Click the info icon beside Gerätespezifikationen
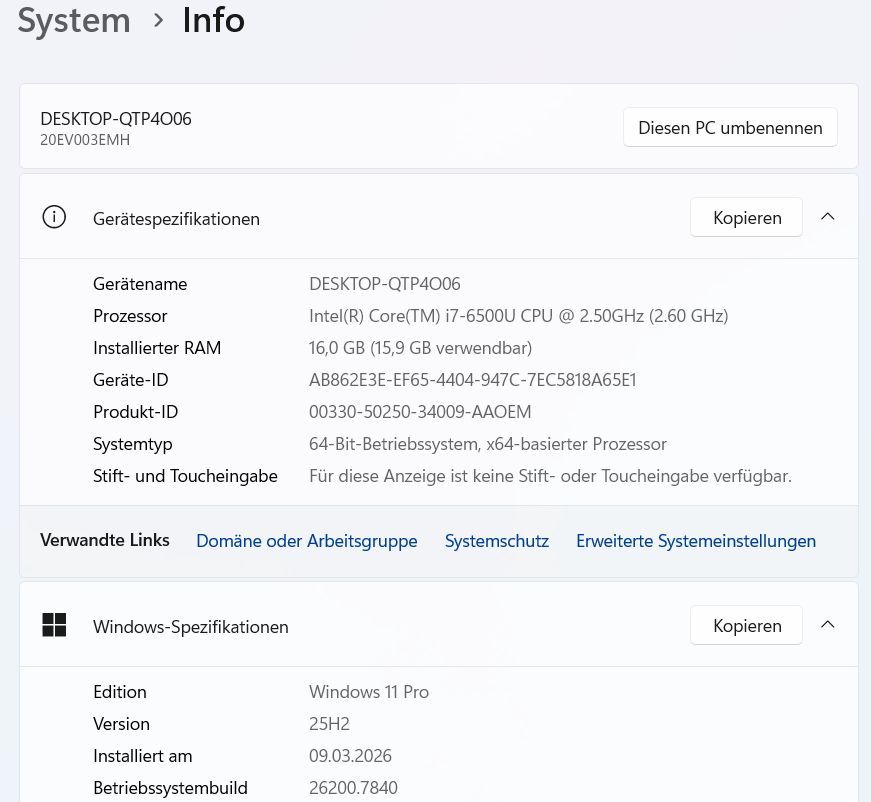 coord(54,217)
